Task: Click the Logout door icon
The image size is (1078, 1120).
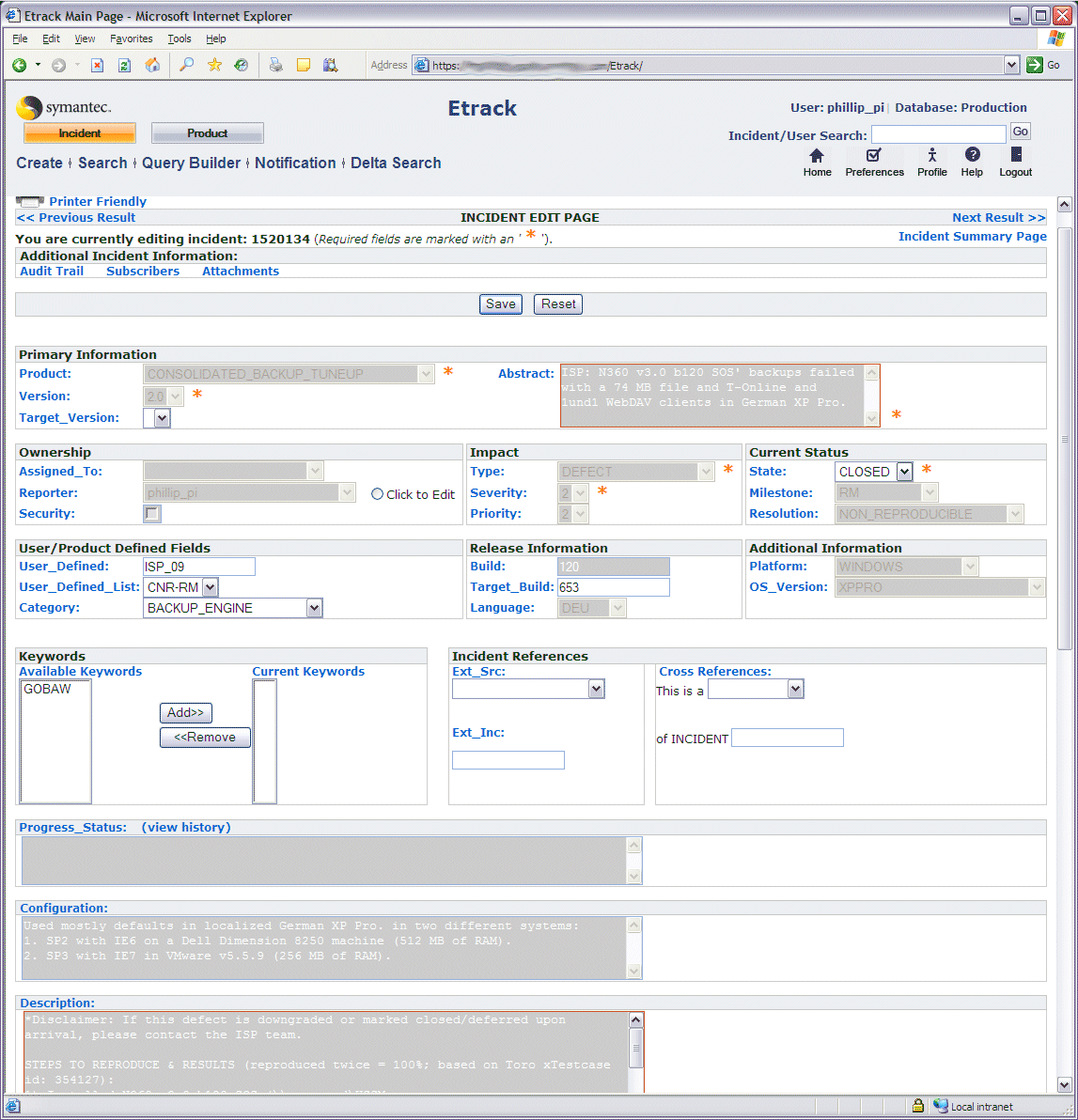Action: click(x=1015, y=156)
